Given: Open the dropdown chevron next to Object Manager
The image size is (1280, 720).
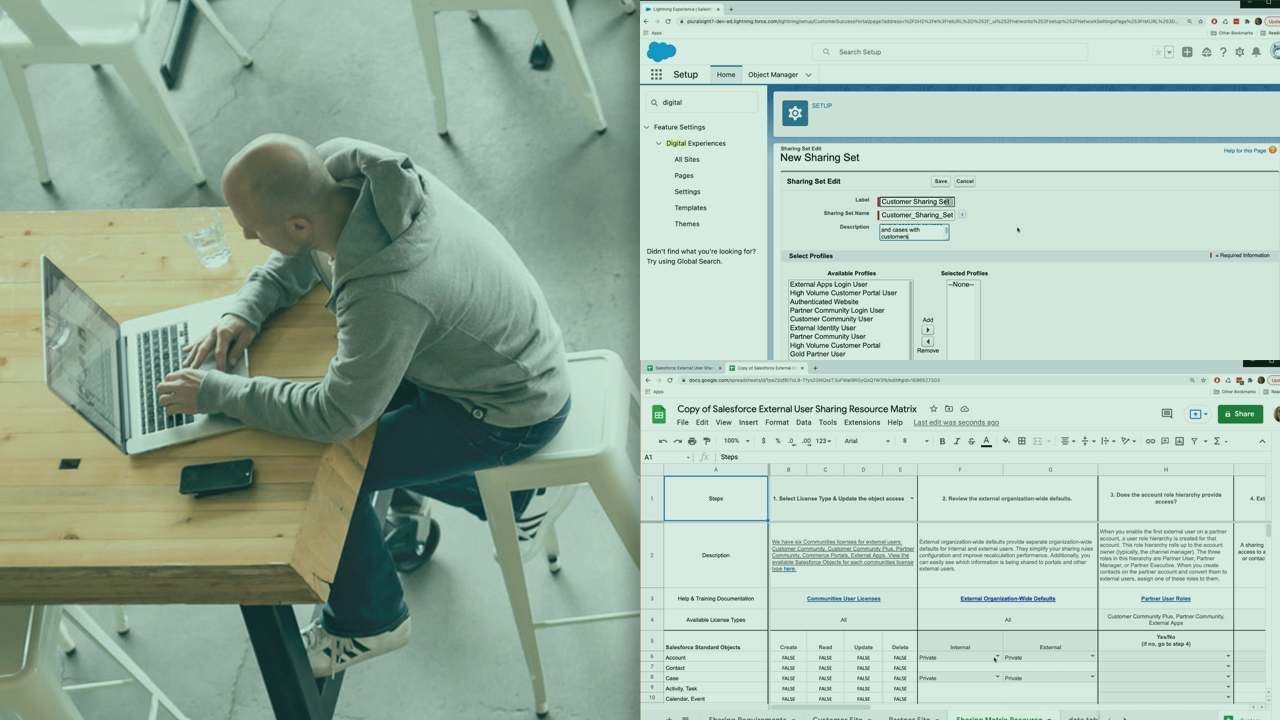Looking at the screenshot, I should pos(809,74).
